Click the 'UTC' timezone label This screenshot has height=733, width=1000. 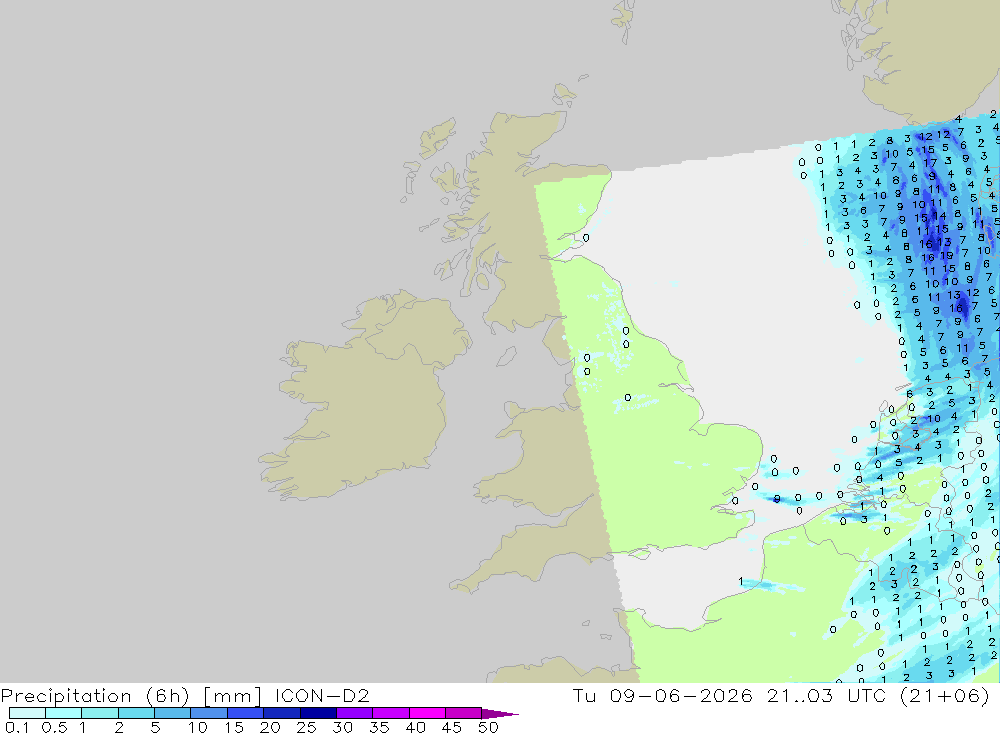[866, 695]
